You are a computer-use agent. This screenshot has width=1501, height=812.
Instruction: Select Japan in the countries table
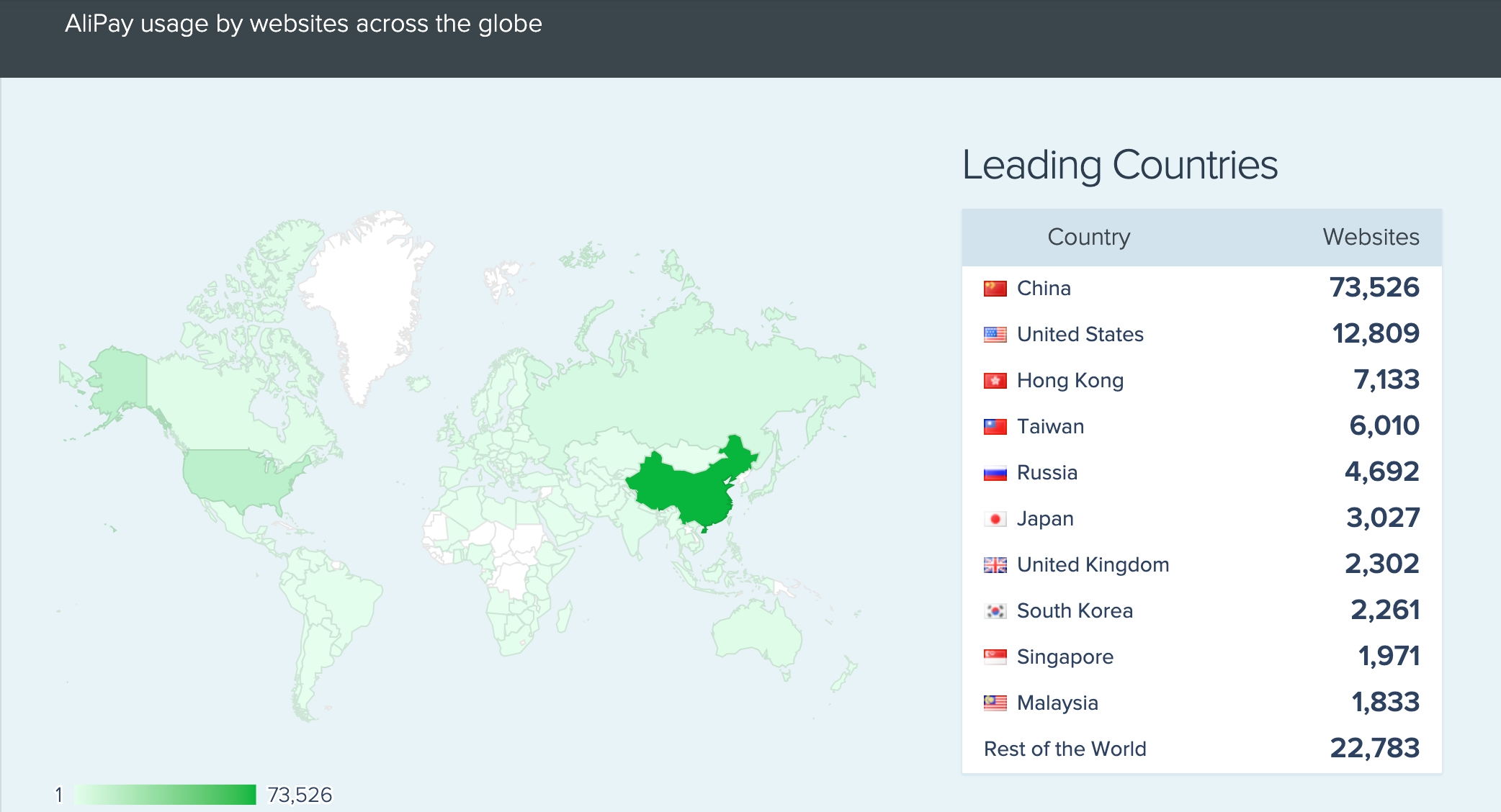click(1045, 519)
